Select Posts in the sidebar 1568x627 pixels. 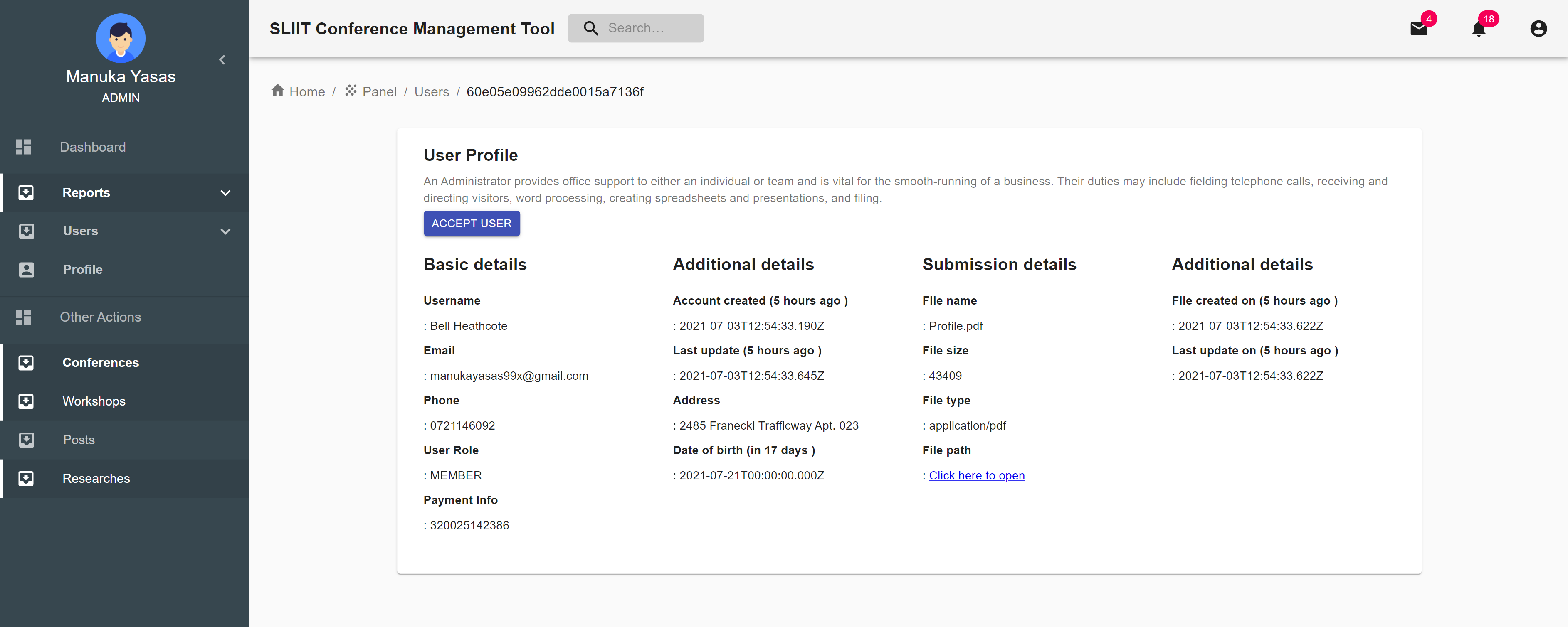(x=79, y=440)
